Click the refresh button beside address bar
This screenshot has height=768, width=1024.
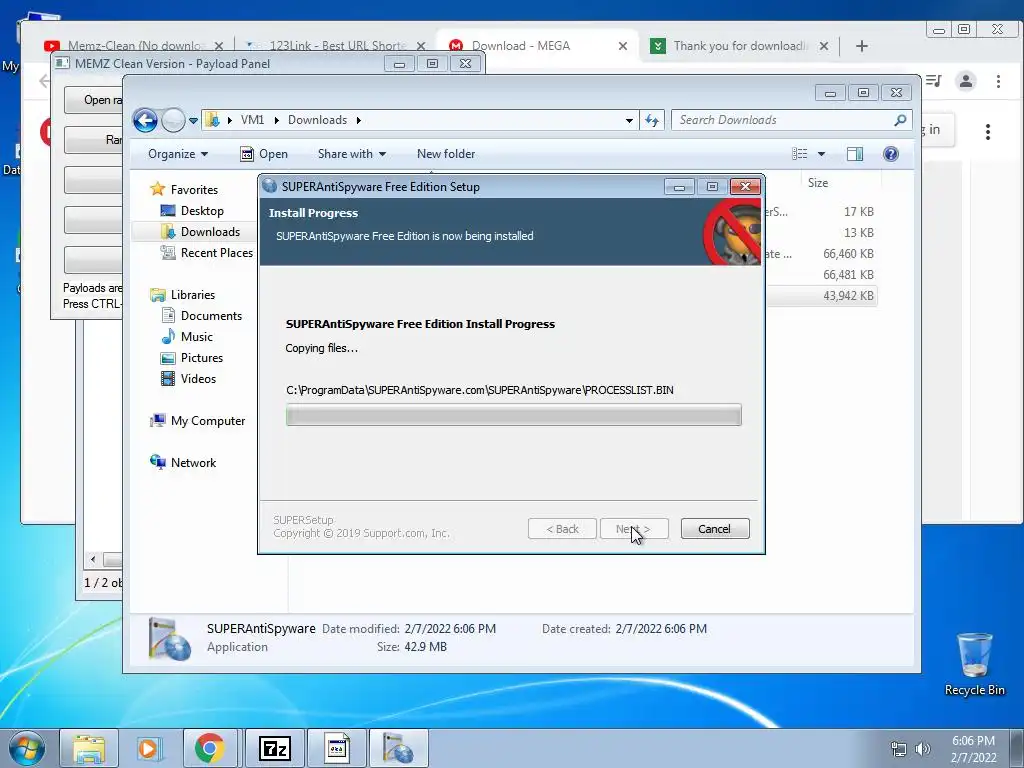[652, 120]
